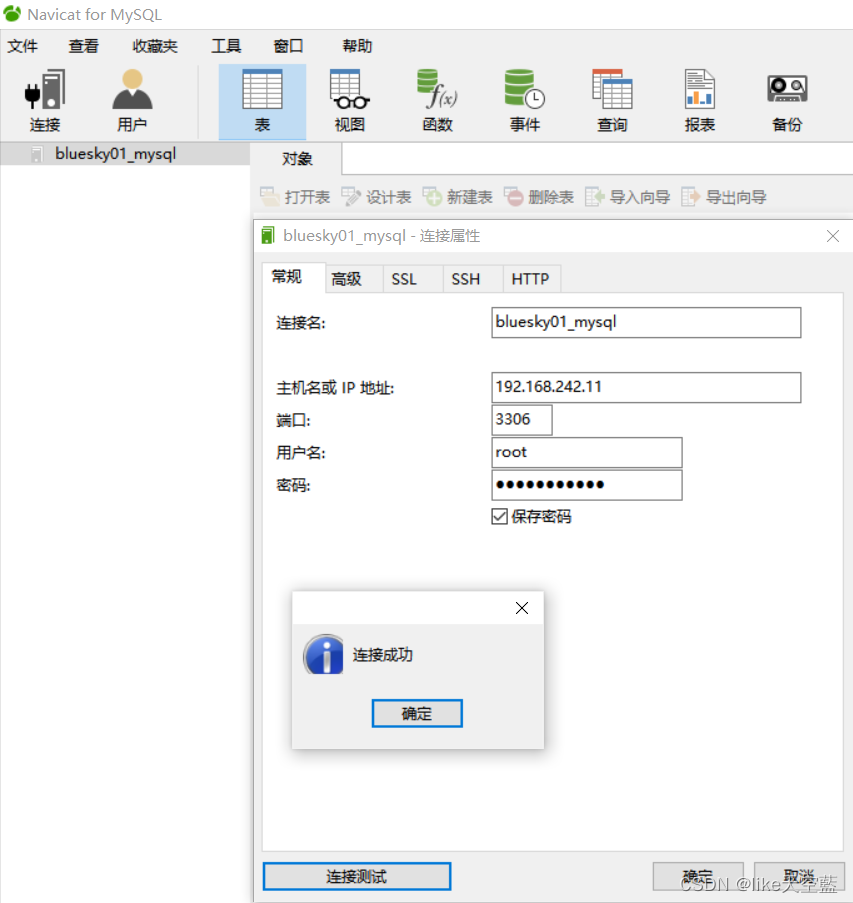Switch to the SSH tab
Viewport: 853px width, 903px height.
[472, 279]
